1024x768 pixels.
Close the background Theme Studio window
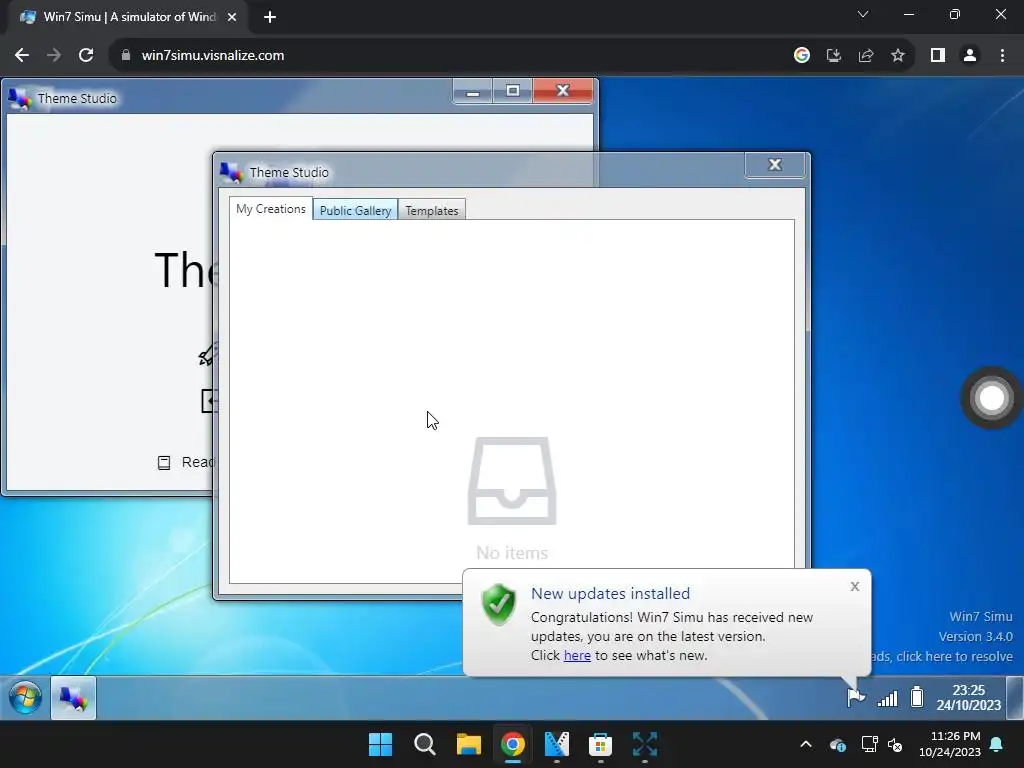click(563, 91)
